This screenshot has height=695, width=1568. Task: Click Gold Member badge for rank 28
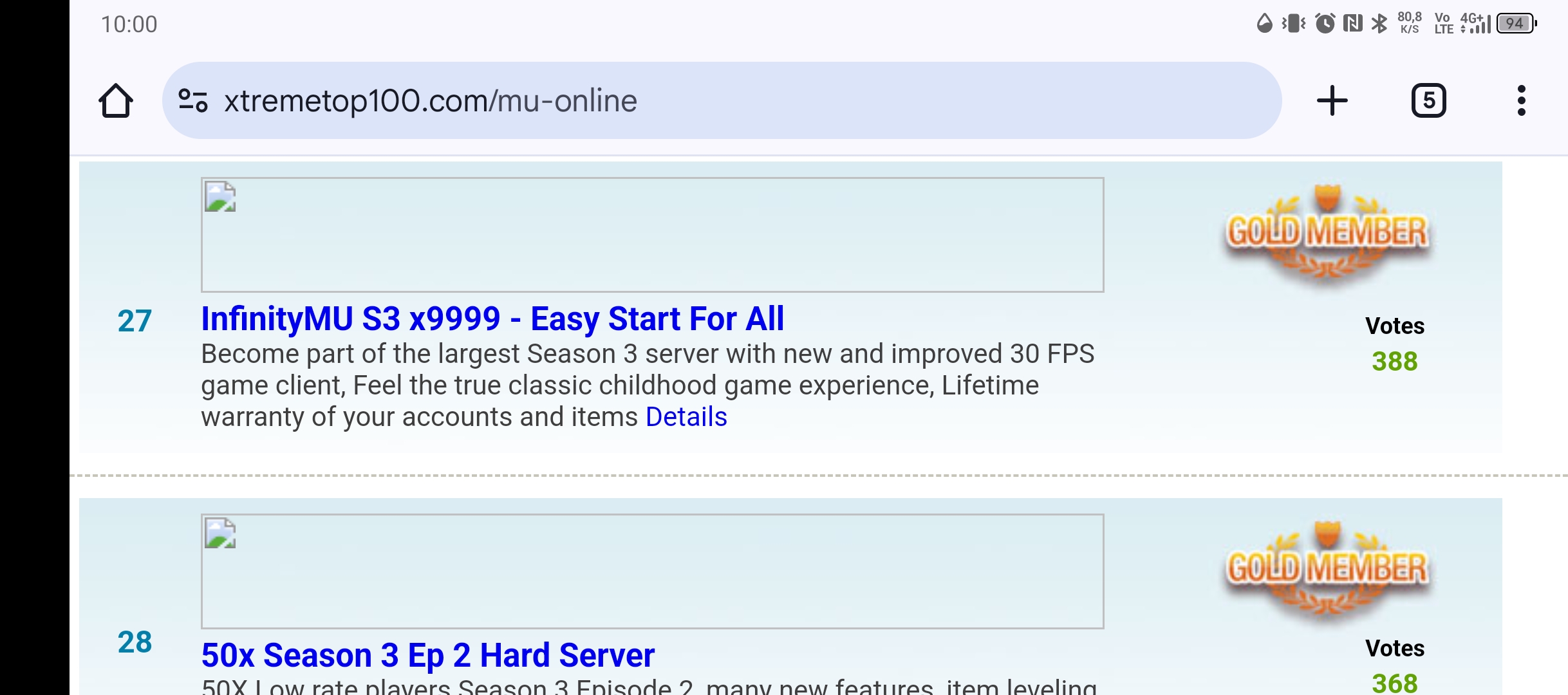pos(1327,570)
